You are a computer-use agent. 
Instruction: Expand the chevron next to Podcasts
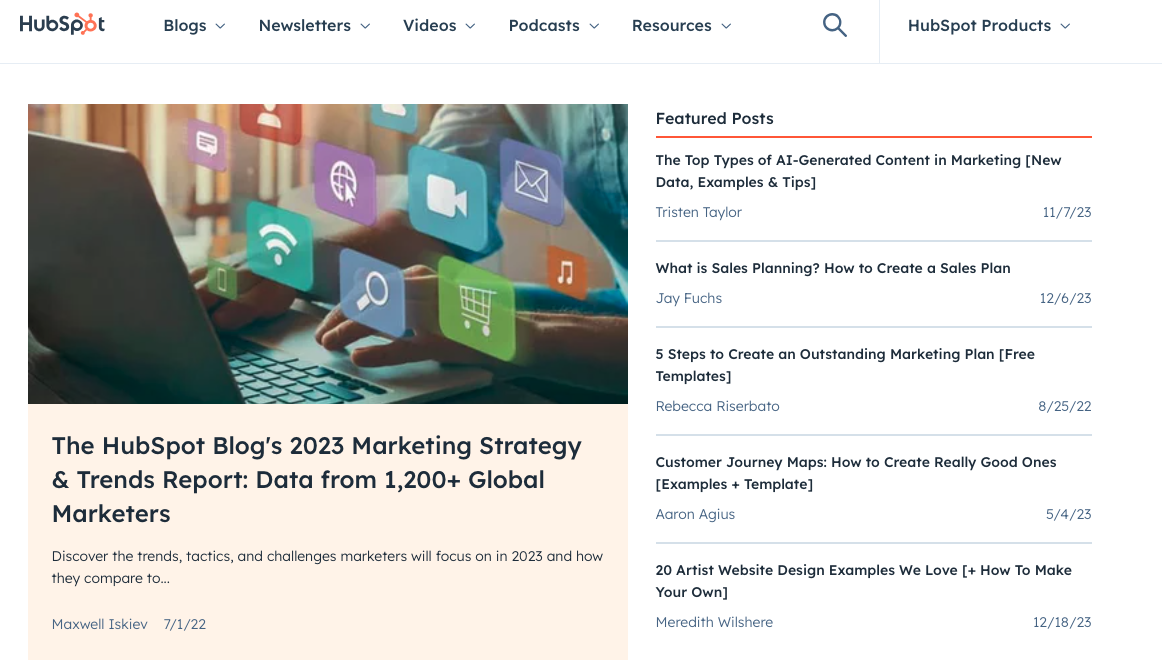click(x=594, y=27)
